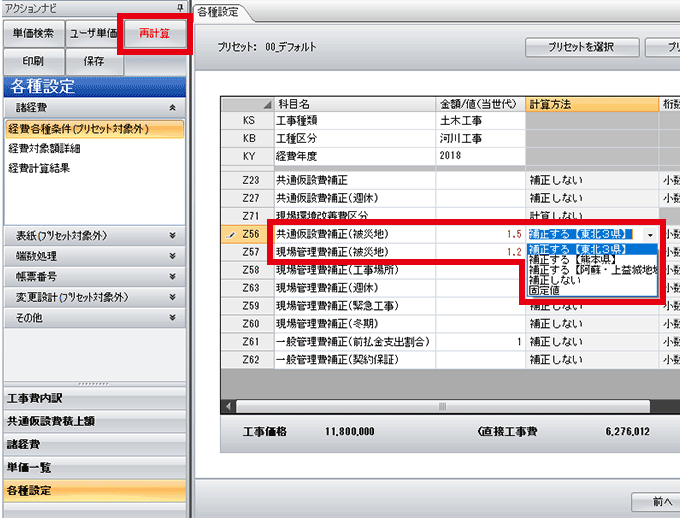Click the プリセットを選択 button
The width and height of the screenshot is (680, 518).
coord(580,47)
